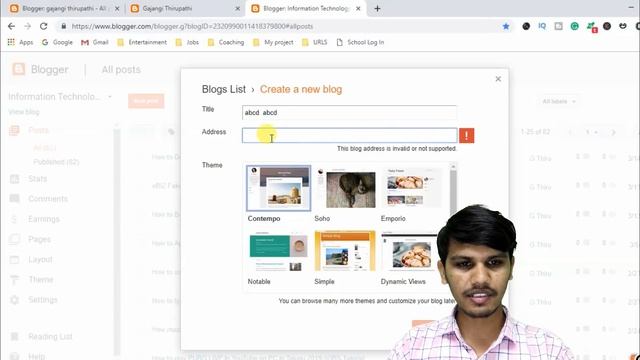Click the green Grammarly extension icon
The image size is (640, 360).
click(574, 26)
